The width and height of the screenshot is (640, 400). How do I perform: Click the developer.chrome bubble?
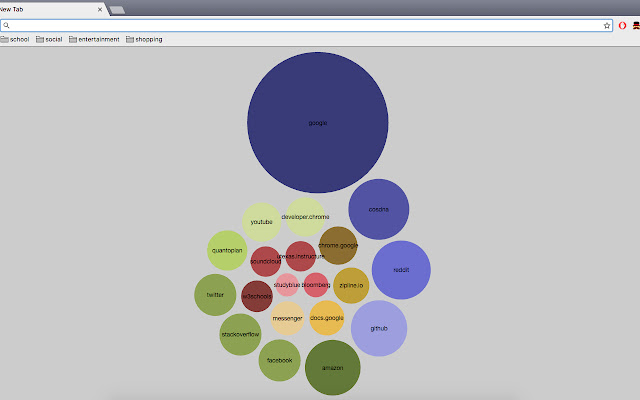305,217
